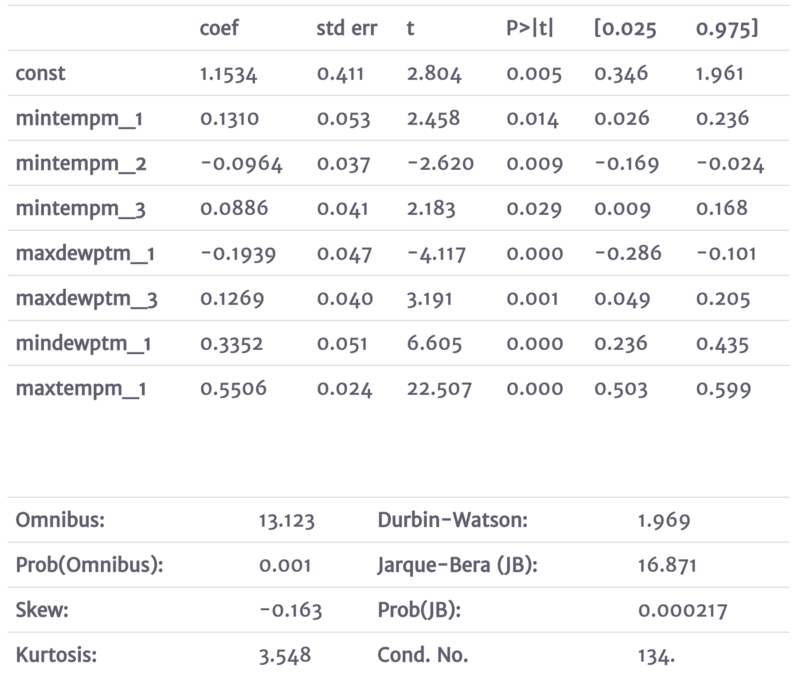Screen dimensions: 800x689
Task: Click the 'Jarque-Bera (JB):' label
Action: [x=458, y=565]
